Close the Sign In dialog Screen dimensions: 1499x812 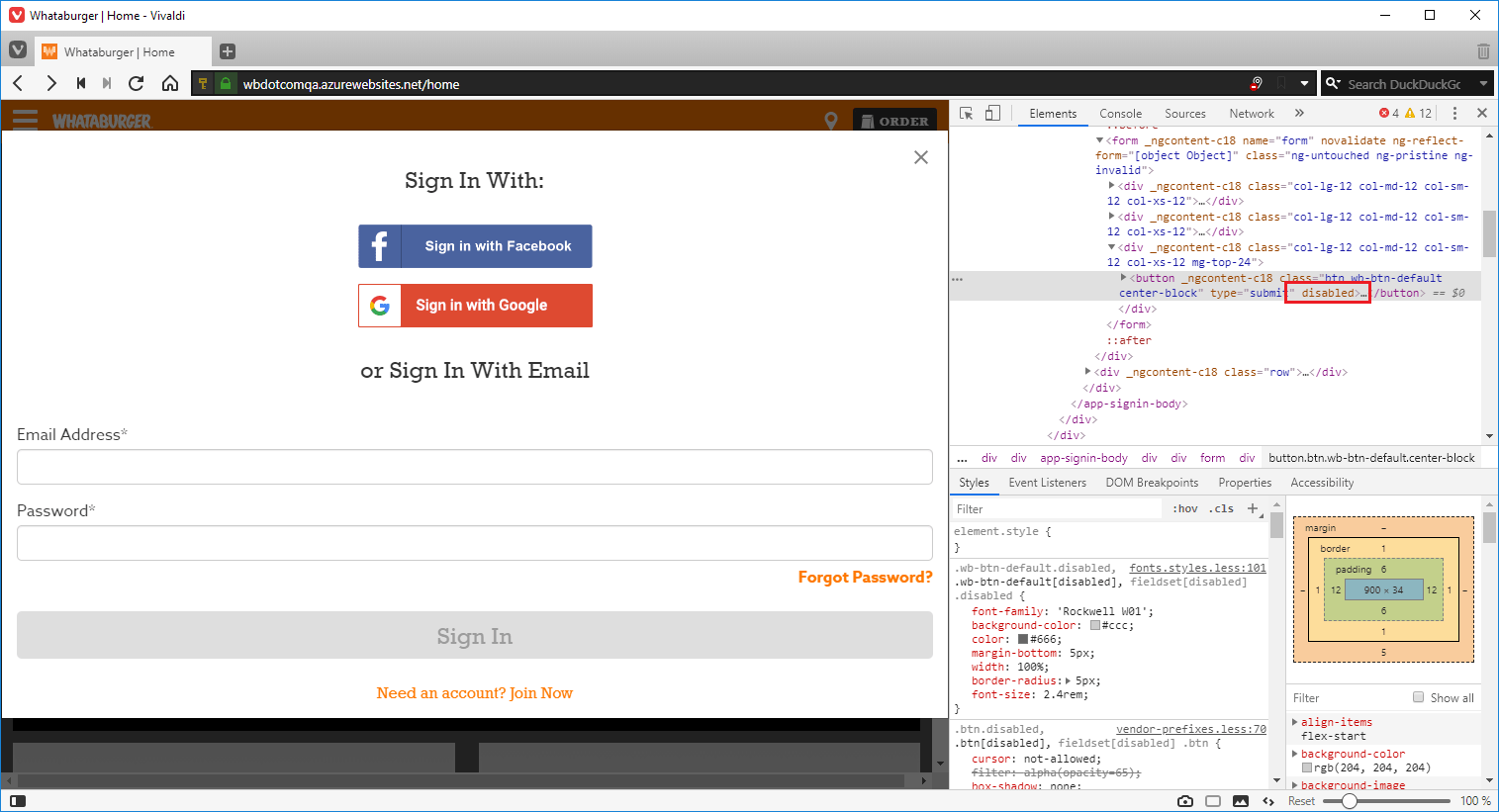(921, 157)
